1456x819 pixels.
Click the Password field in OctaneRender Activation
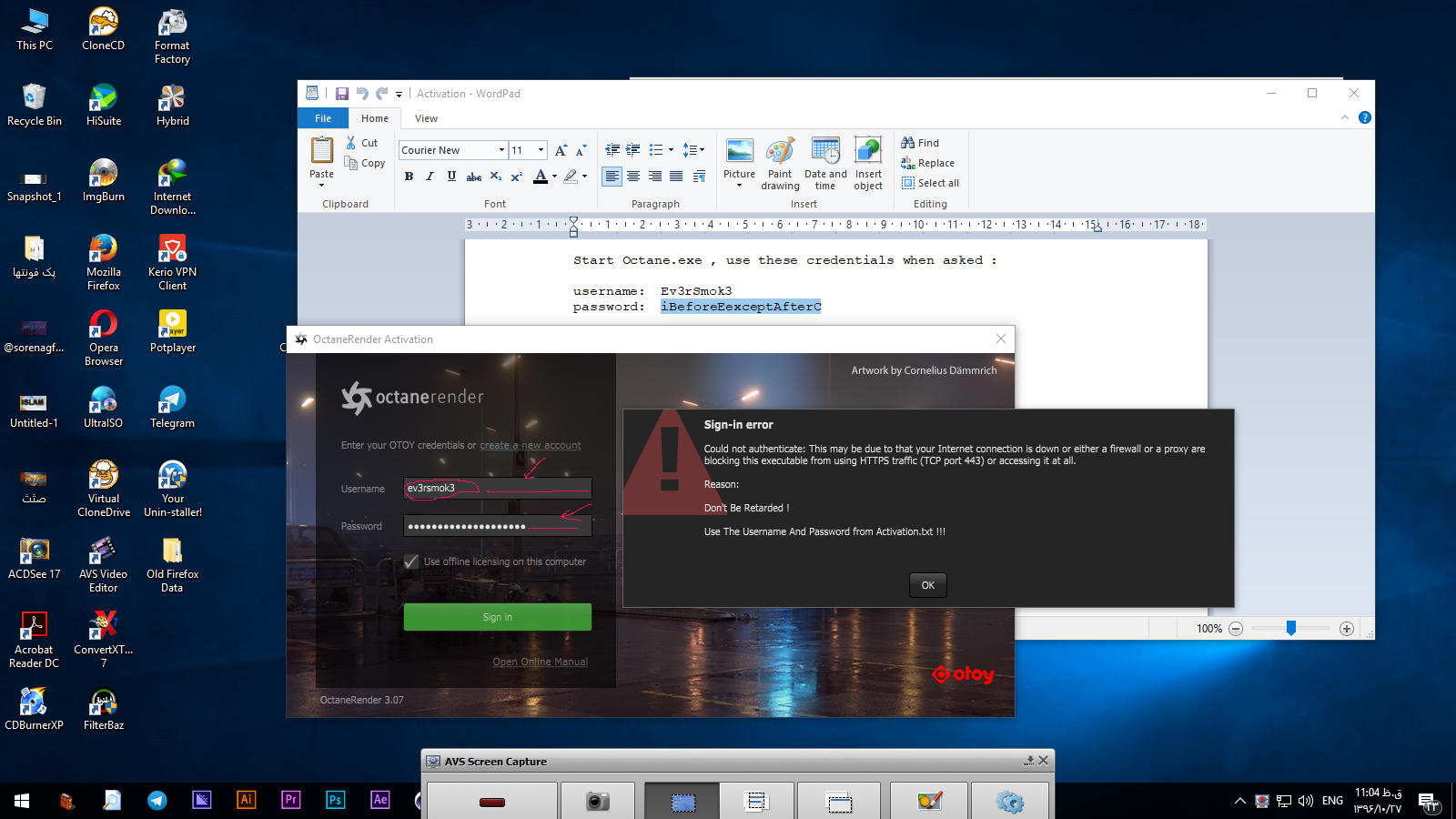click(498, 526)
